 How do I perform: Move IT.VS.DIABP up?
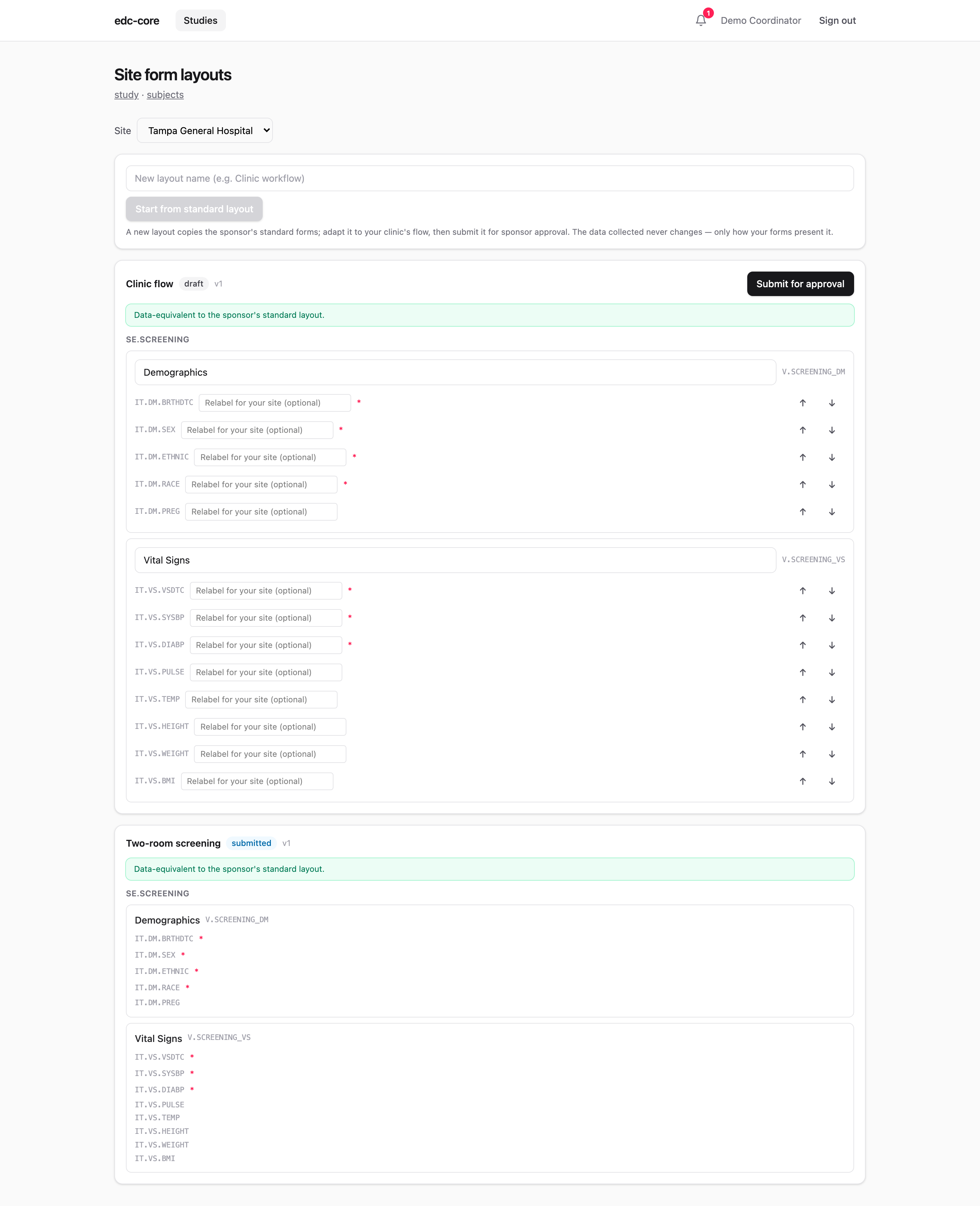click(803, 645)
